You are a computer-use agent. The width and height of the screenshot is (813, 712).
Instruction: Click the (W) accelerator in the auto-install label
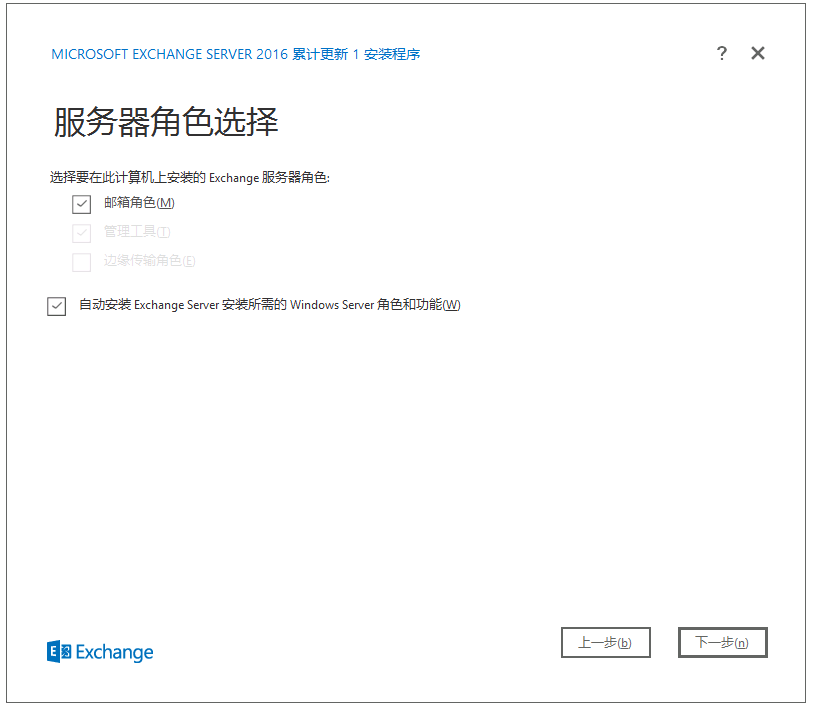pyautogui.click(x=451, y=305)
